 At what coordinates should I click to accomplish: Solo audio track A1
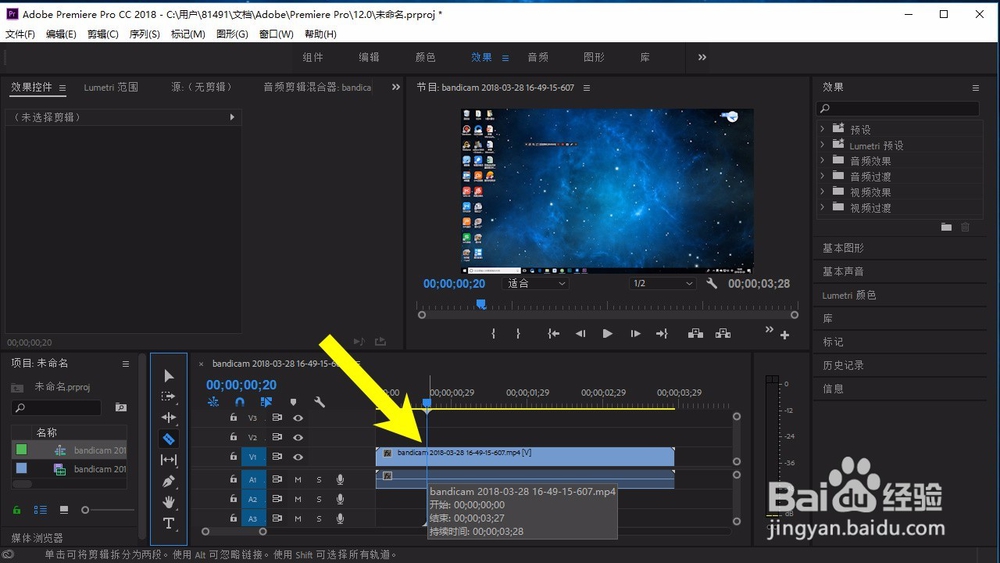click(319, 479)
